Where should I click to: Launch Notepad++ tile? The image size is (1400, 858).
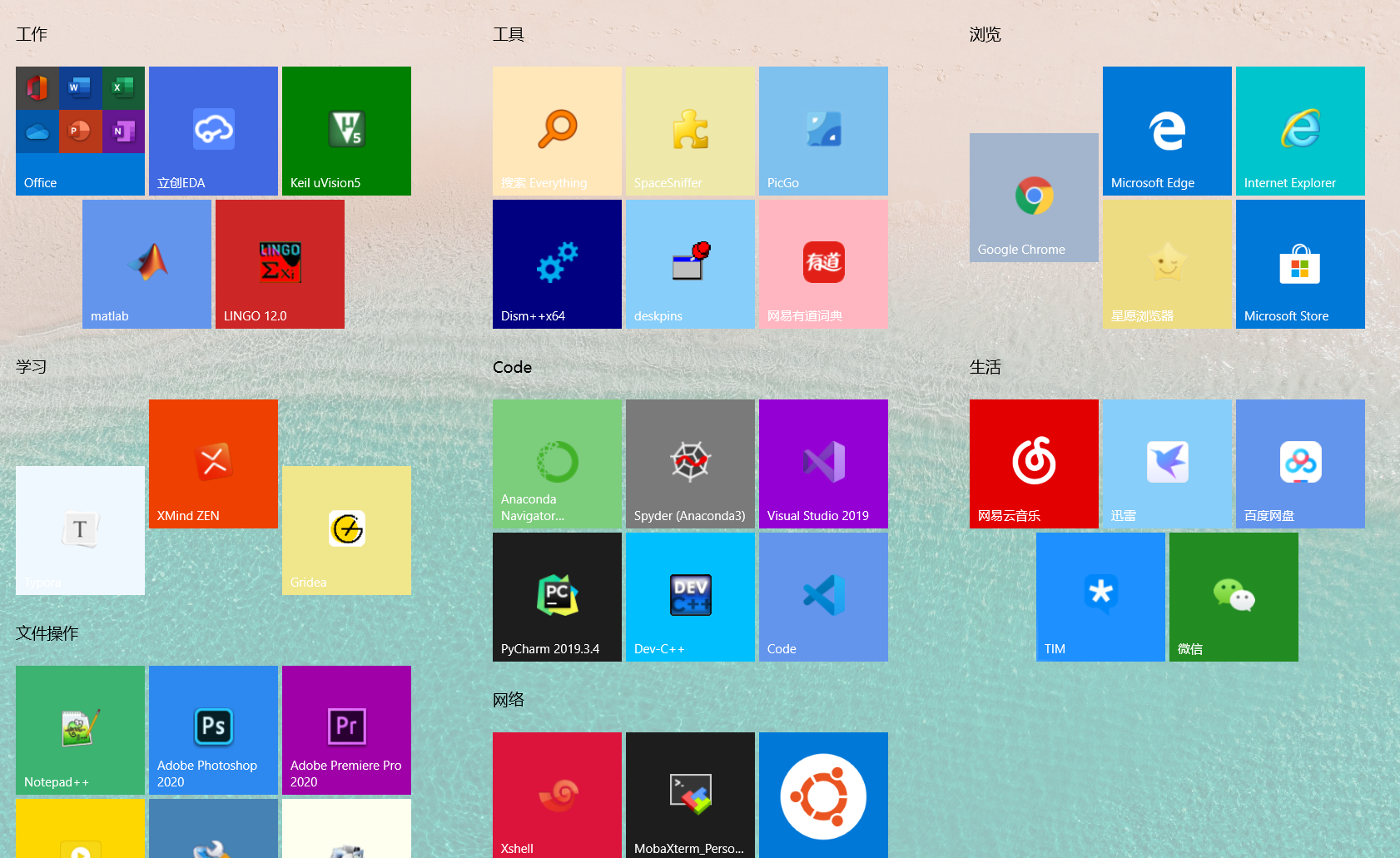(x=80, y=730)
